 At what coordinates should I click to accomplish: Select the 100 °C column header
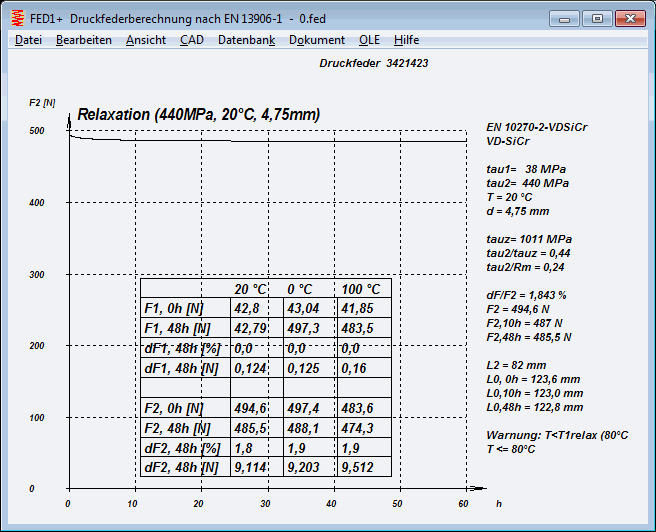(x=361, y=289)
